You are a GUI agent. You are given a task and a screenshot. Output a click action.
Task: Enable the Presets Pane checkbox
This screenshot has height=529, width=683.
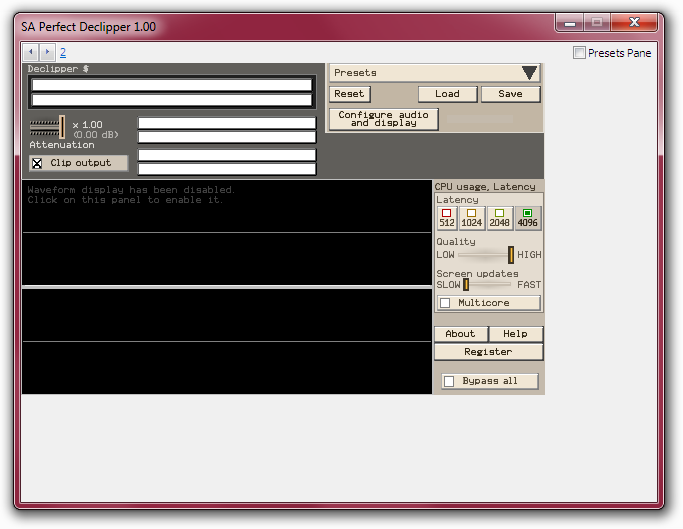coord(579,53)
